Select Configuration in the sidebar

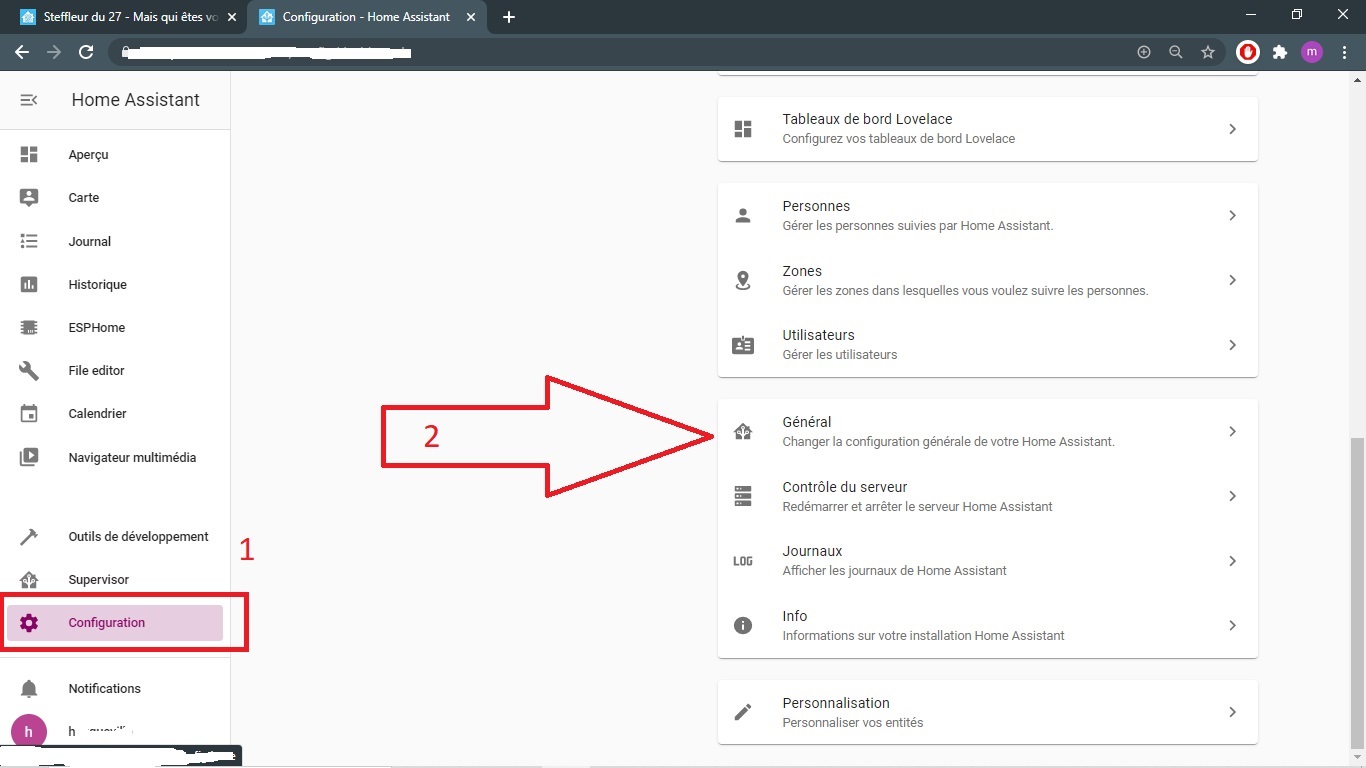pos(107,623)
